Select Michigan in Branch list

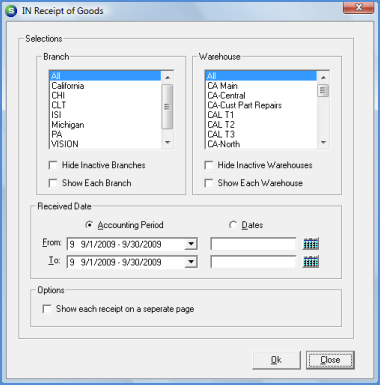(105, 125)
